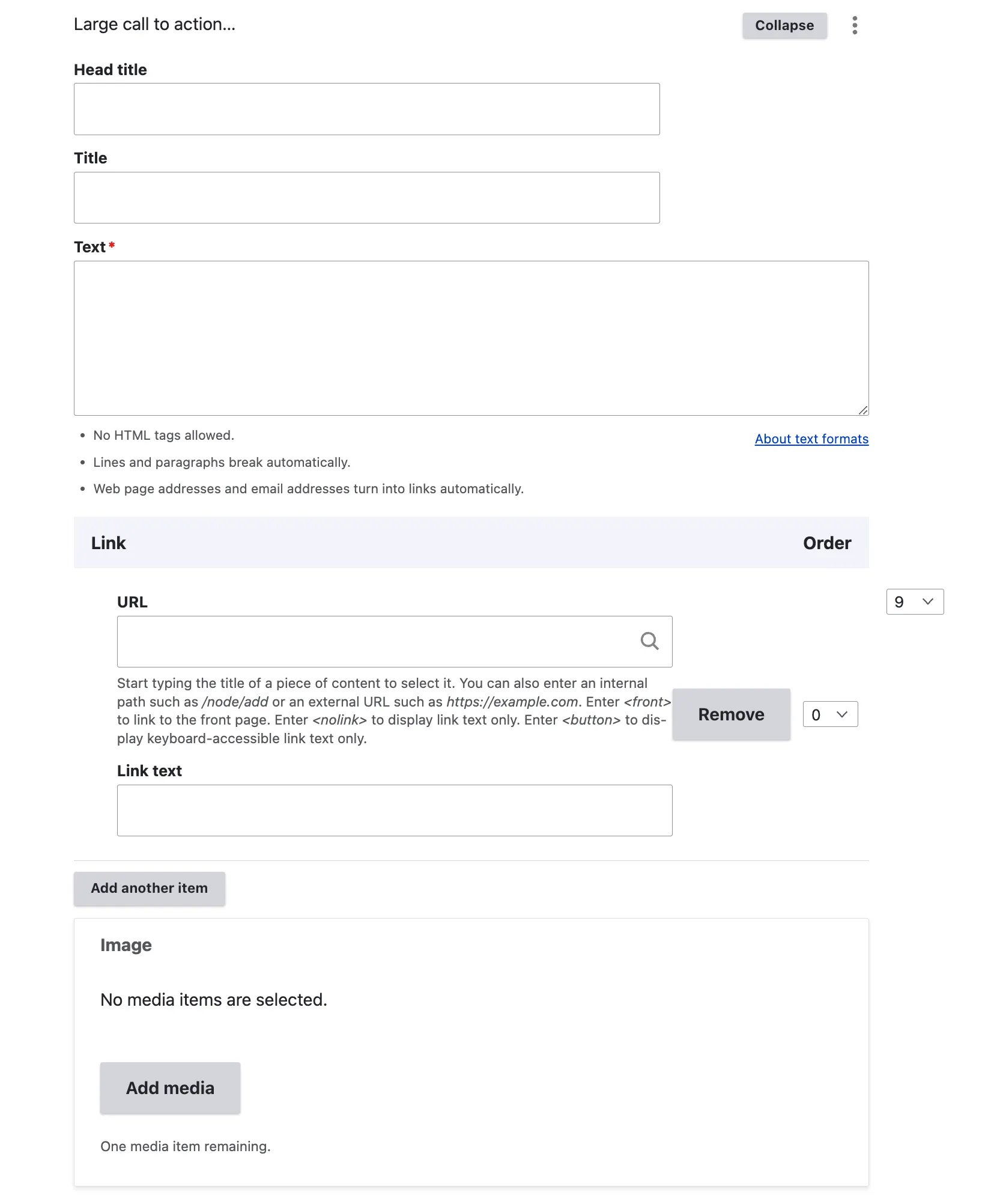Place cursor in the required Text area

471,338
